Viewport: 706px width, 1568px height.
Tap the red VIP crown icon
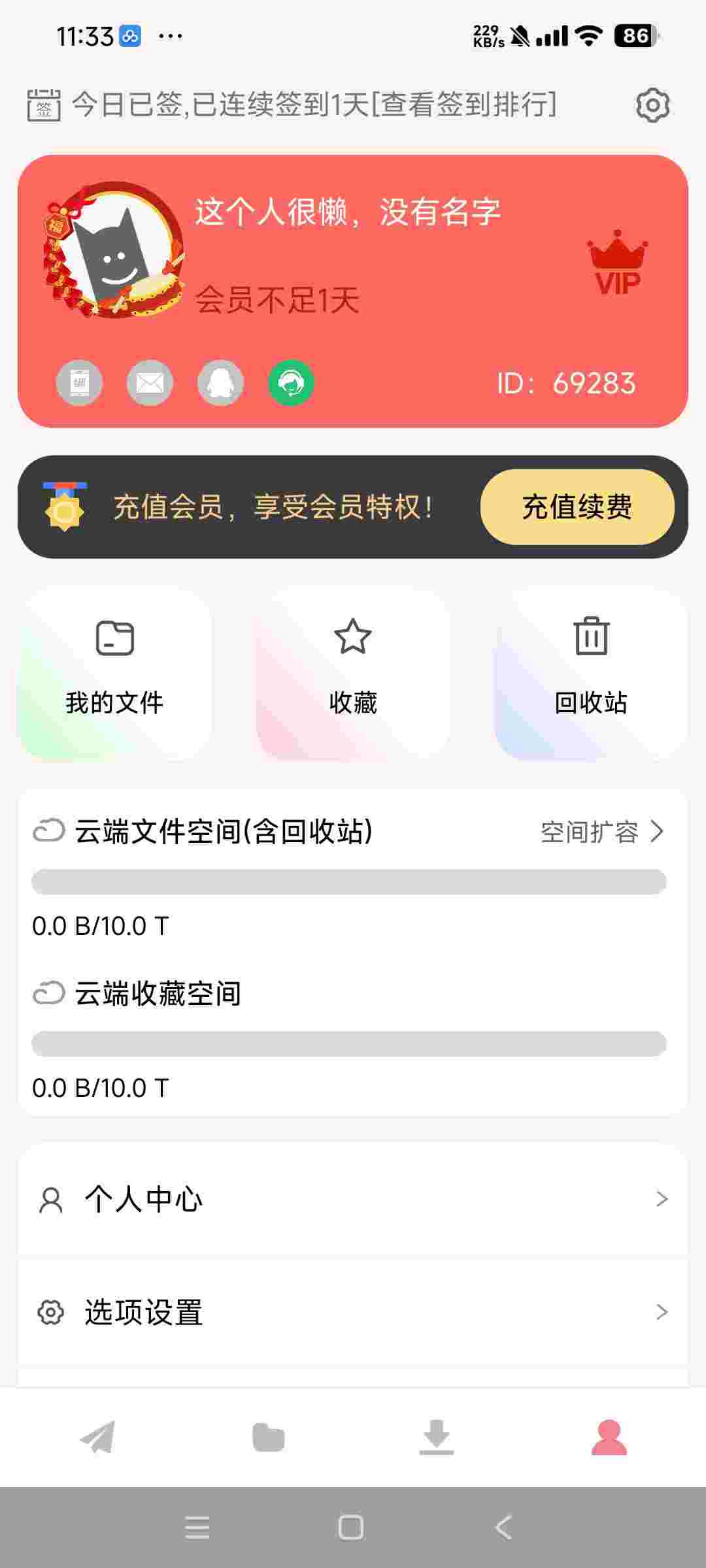coord(617,263)
